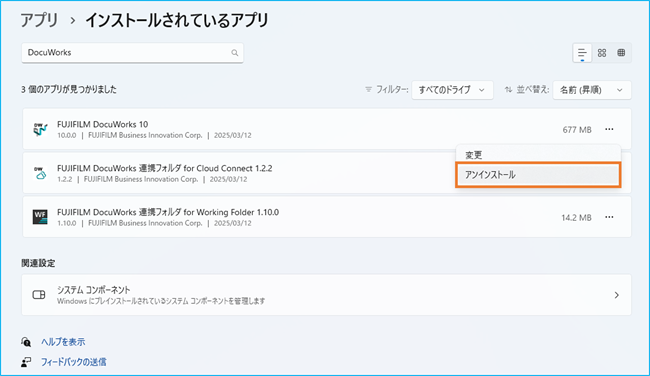Click the Working Folder WF app icon
The image size is (650, 376).
(40, 217)
